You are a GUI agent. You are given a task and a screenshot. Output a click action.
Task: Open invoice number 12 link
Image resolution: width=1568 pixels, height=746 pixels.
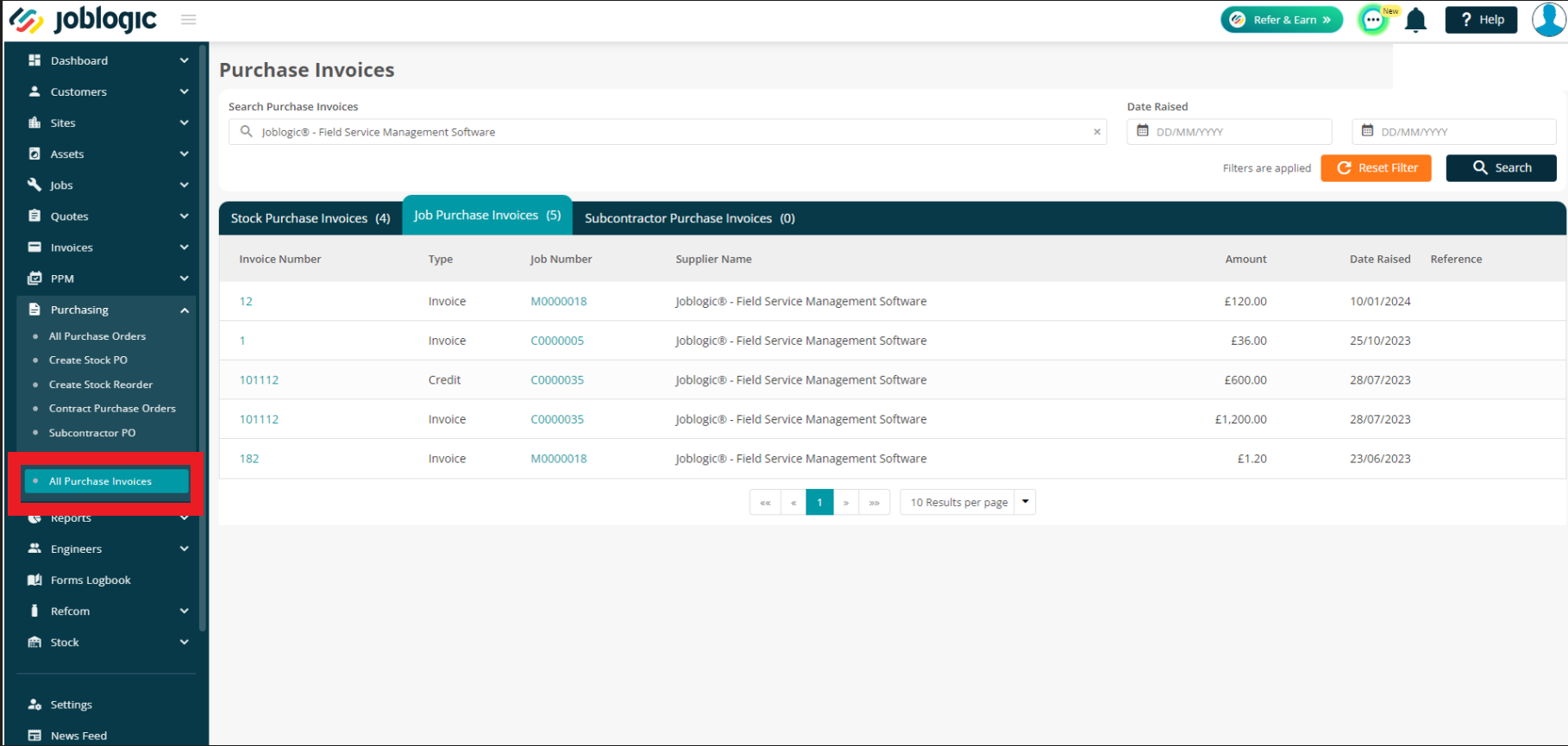tap(246, 301)
